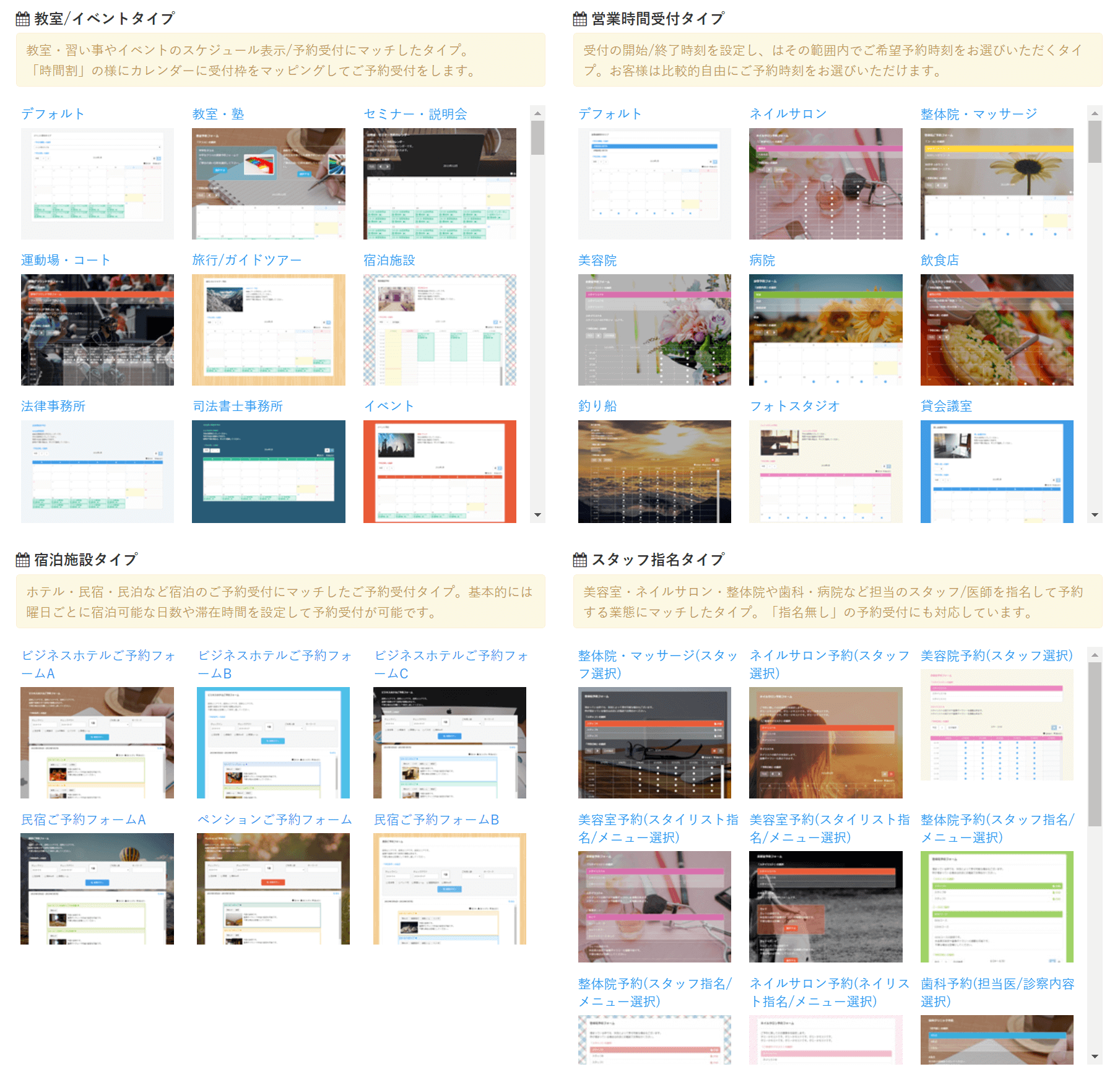Click calendar icon beside 営業時間受付タイプ heading

(x=580, y=19)
